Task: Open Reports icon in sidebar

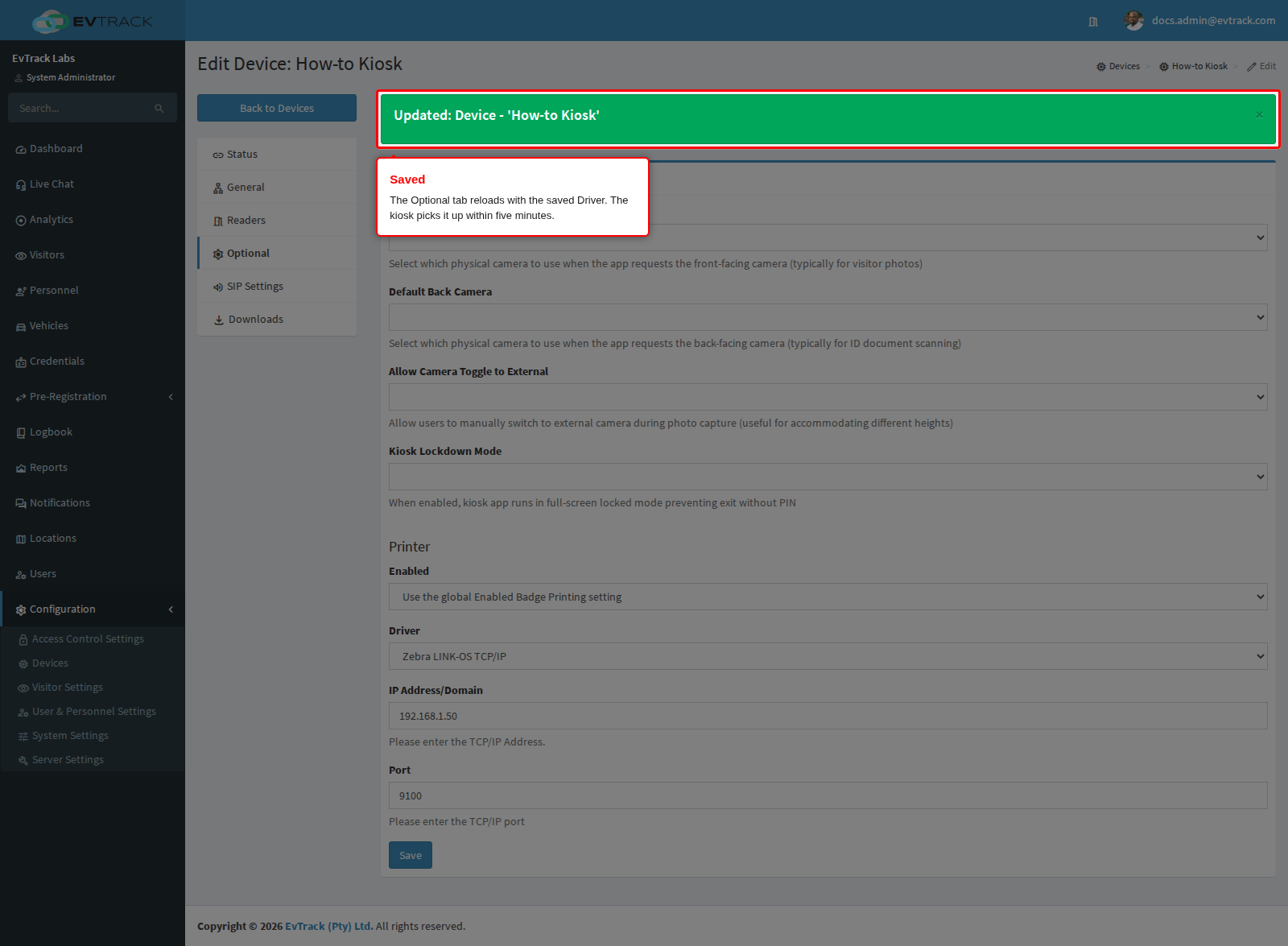Action: [21, 469]
